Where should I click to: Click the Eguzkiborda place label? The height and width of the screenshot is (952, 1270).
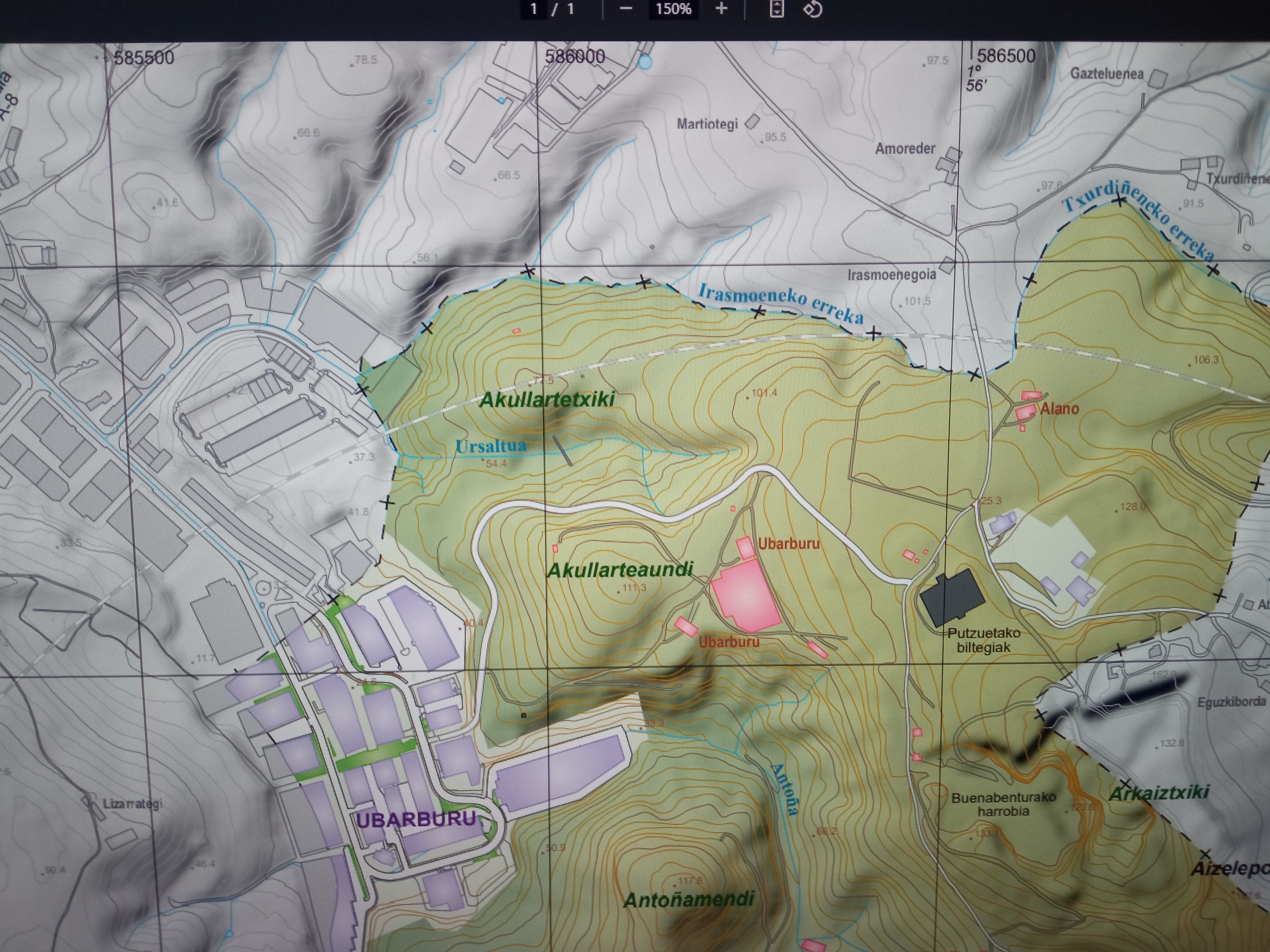1232,702
